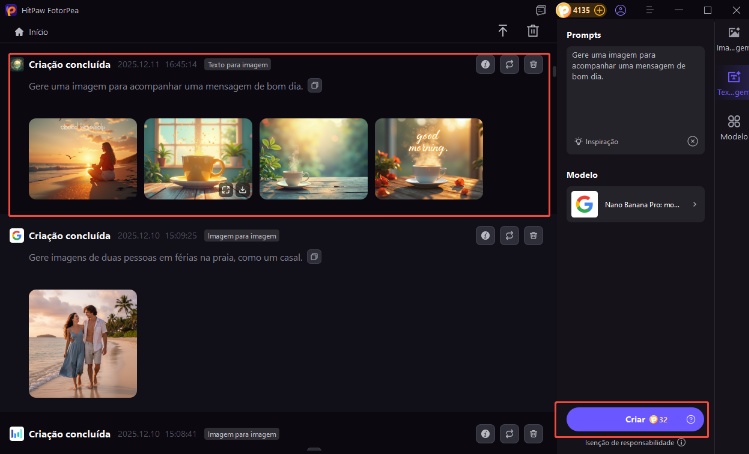Viewport: 749px width, 454px height.
Task: Clear the prompt with the X icon
Action: (x=692, y=142)
